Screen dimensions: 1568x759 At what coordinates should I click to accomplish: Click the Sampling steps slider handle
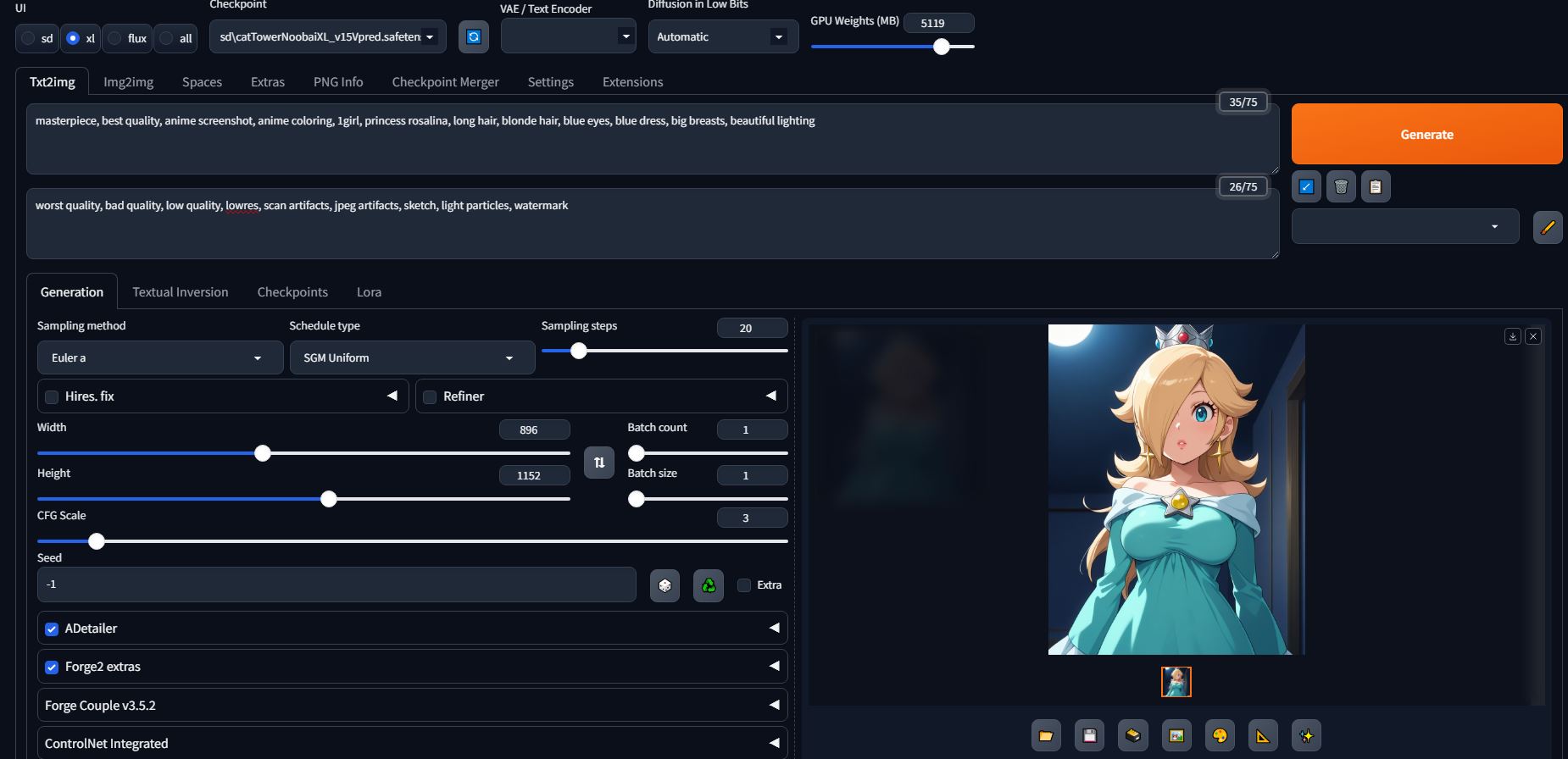579,351
